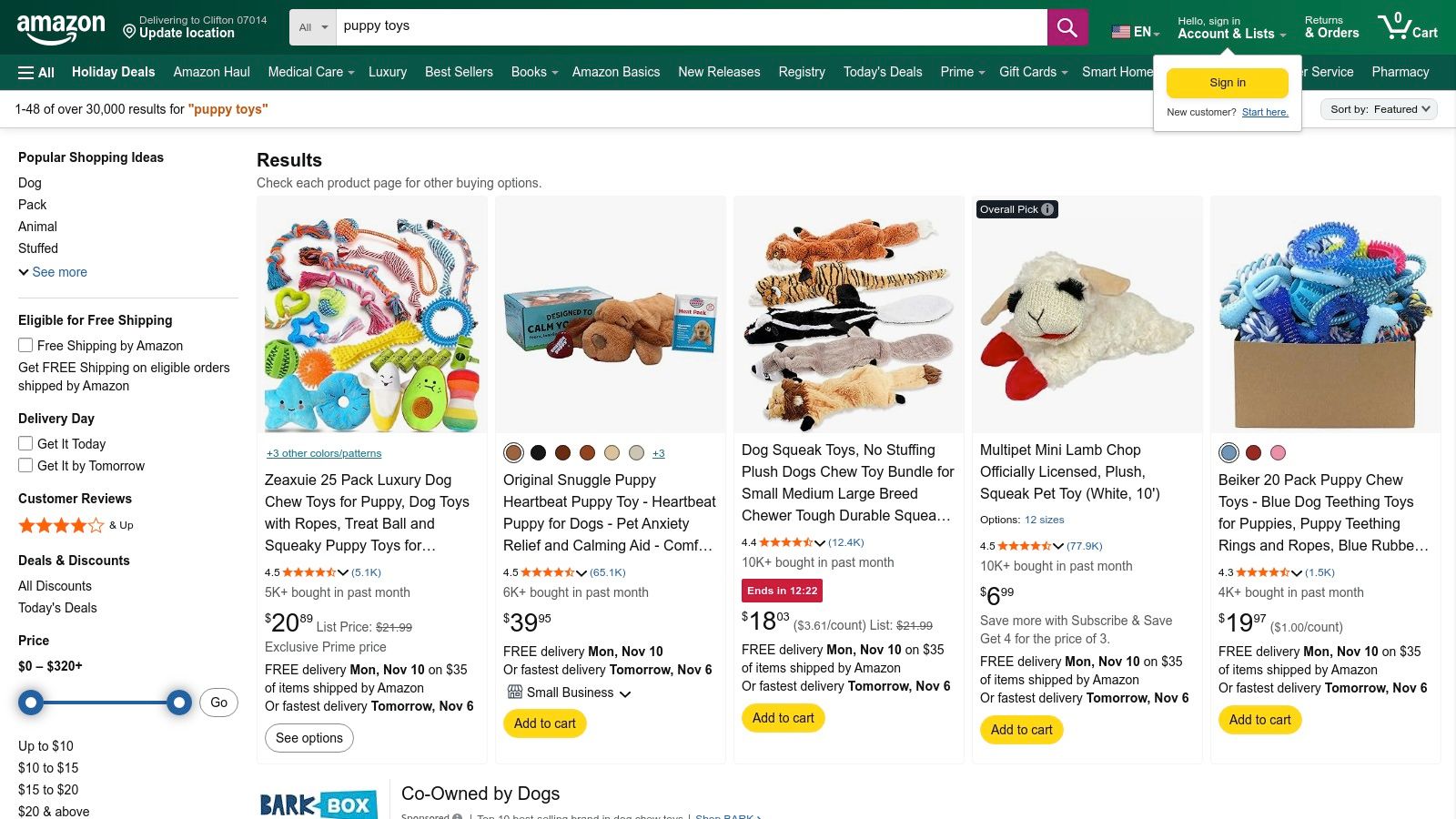Click the puppy toys search field
This screenshot has height=819, width=1456.
tap(692, 27)
